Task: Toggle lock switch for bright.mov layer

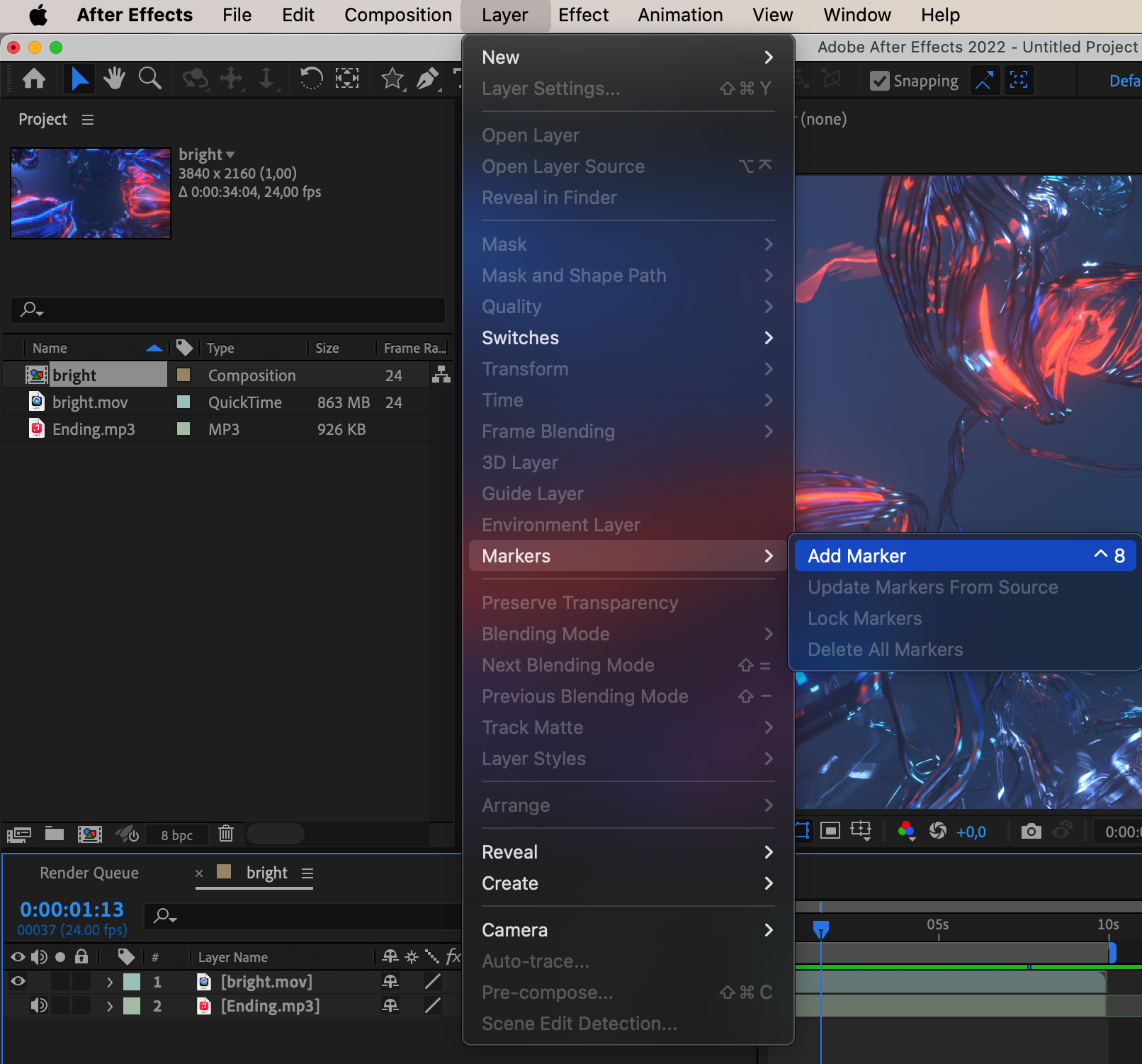Action: 81,981
